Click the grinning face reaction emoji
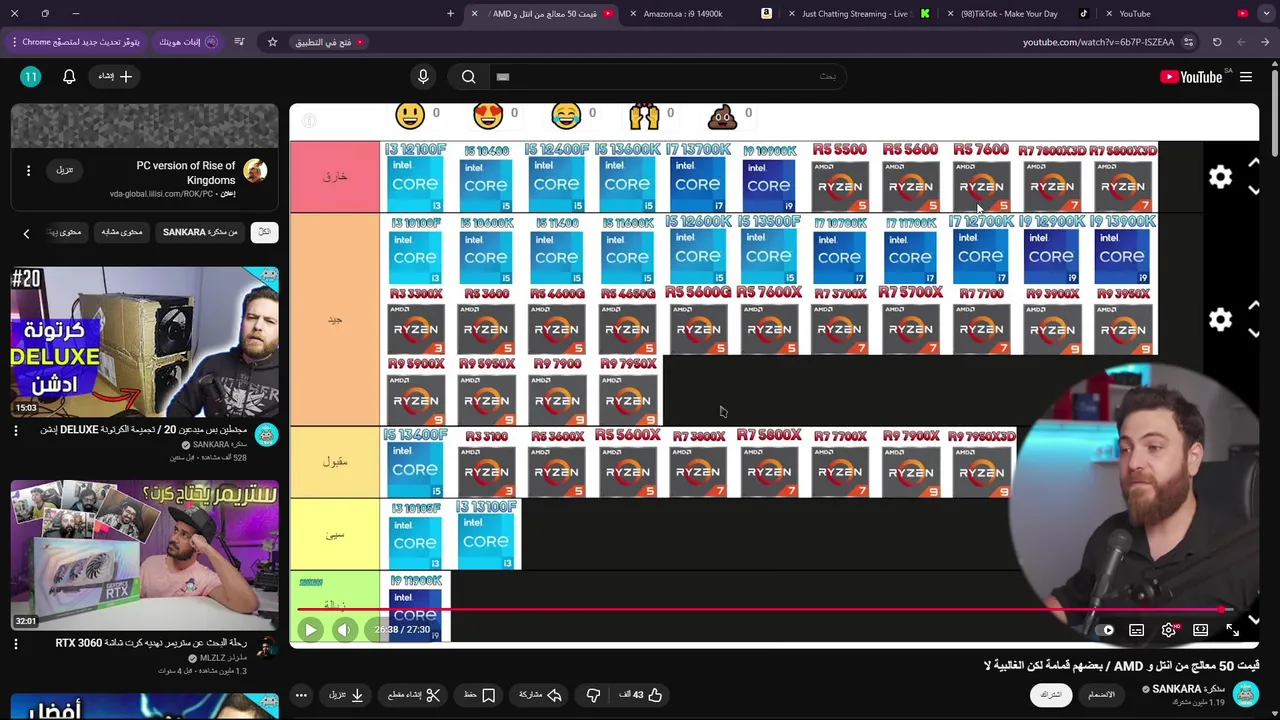1280x720 pixels. (410, 116)
